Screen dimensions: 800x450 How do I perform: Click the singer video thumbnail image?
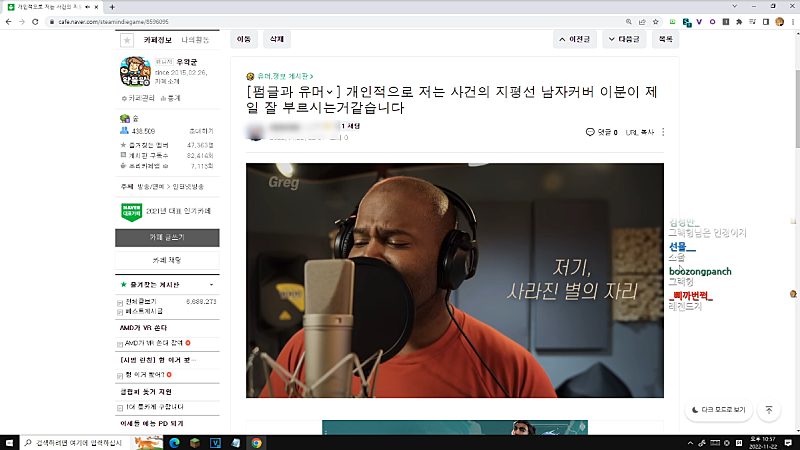click(x=455, y=280)
